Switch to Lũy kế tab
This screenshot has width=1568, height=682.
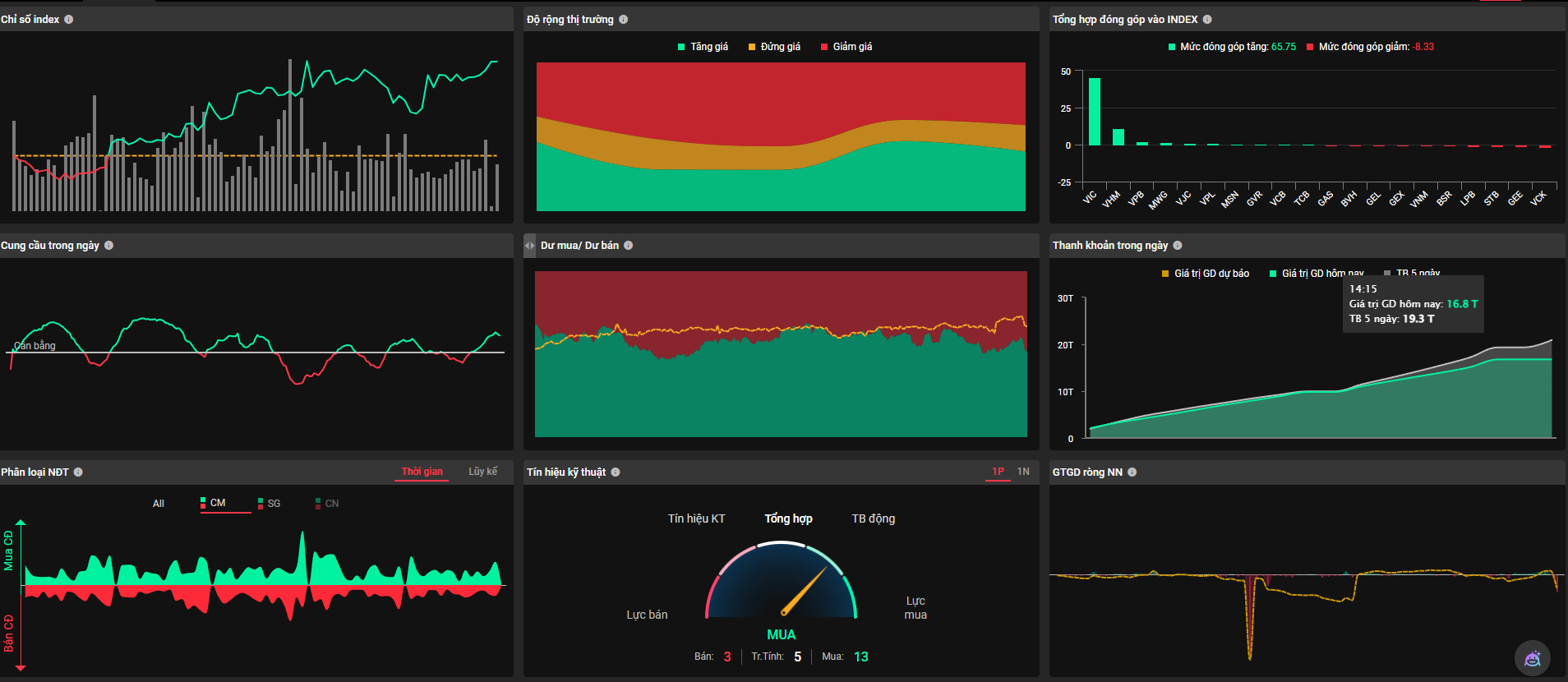click(x=482, y=472)
